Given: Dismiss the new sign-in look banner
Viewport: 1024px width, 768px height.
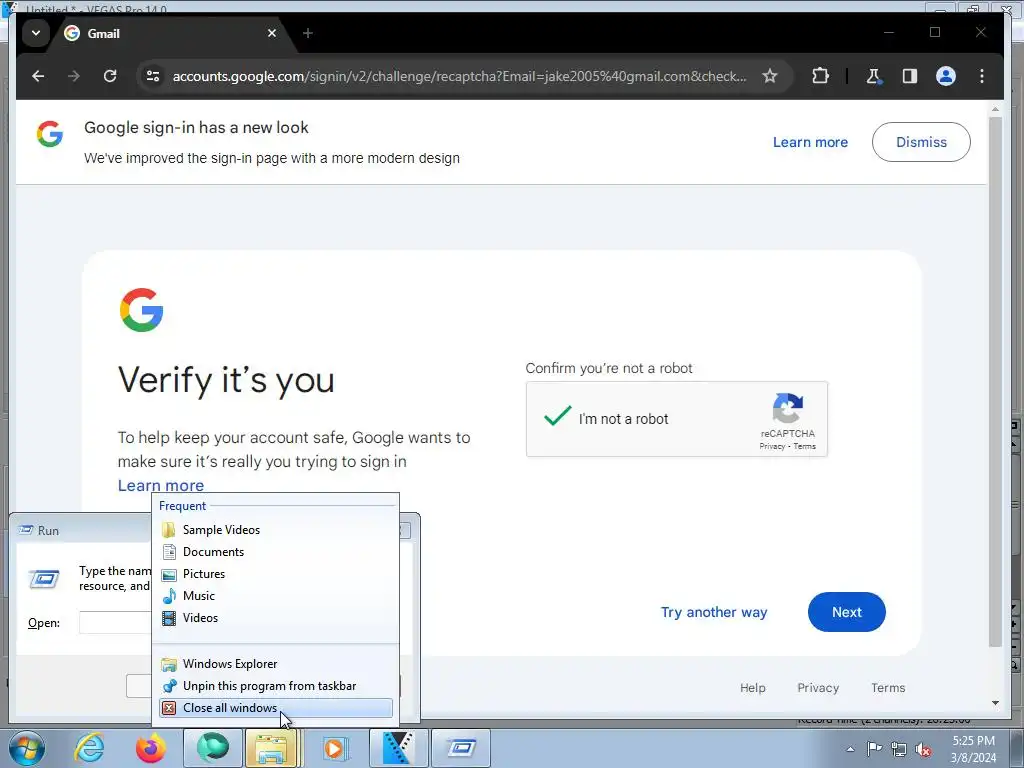Looking at the screenshot, I should point(921,142).
